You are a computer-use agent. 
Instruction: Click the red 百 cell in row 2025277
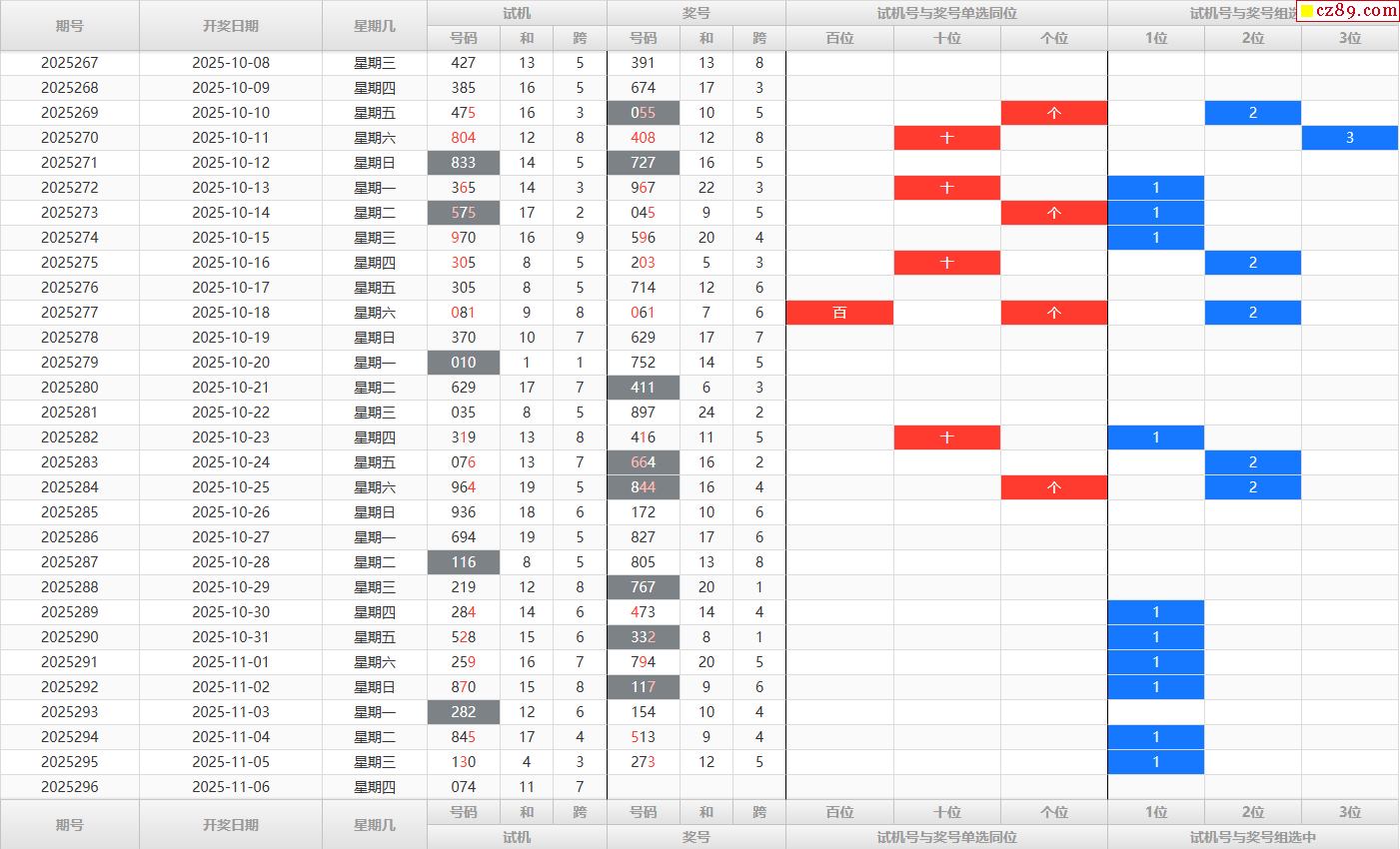pos(840,313)
